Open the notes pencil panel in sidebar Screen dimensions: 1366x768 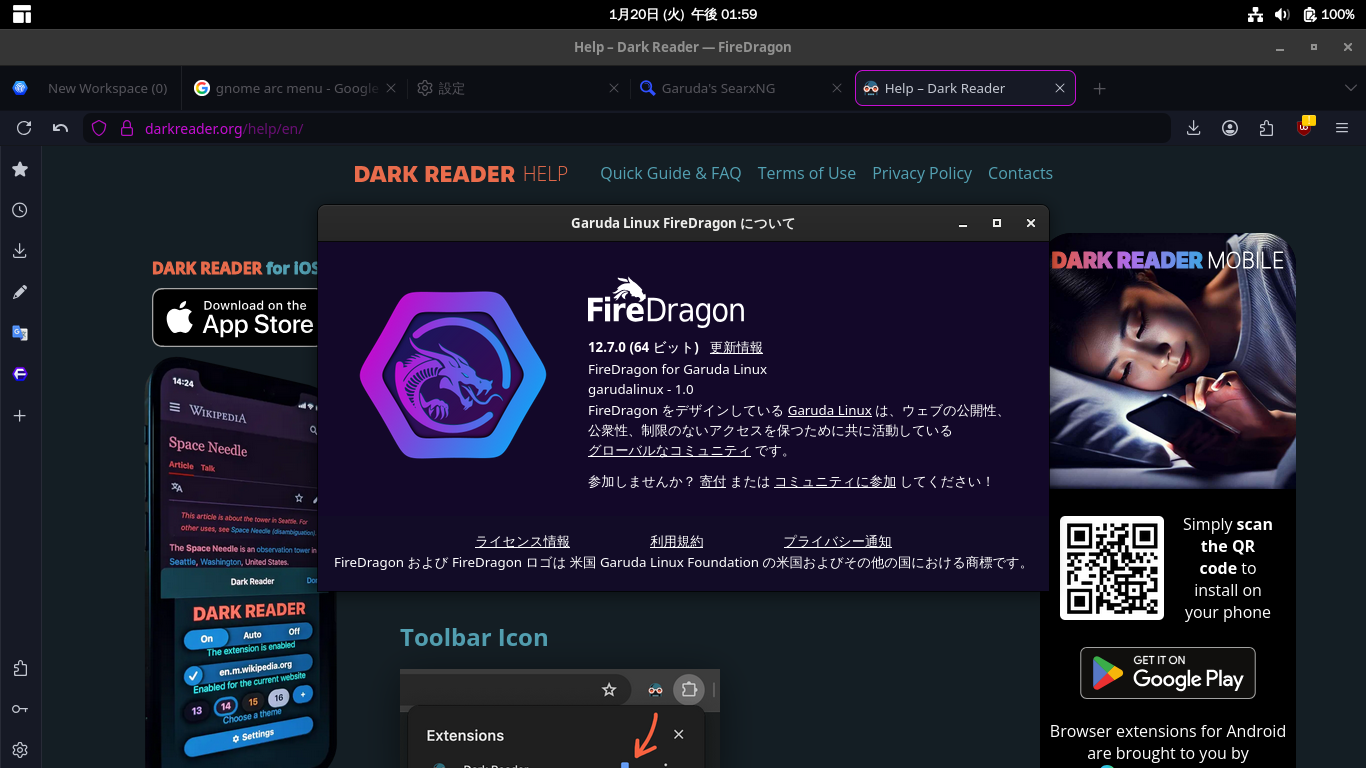20,292
